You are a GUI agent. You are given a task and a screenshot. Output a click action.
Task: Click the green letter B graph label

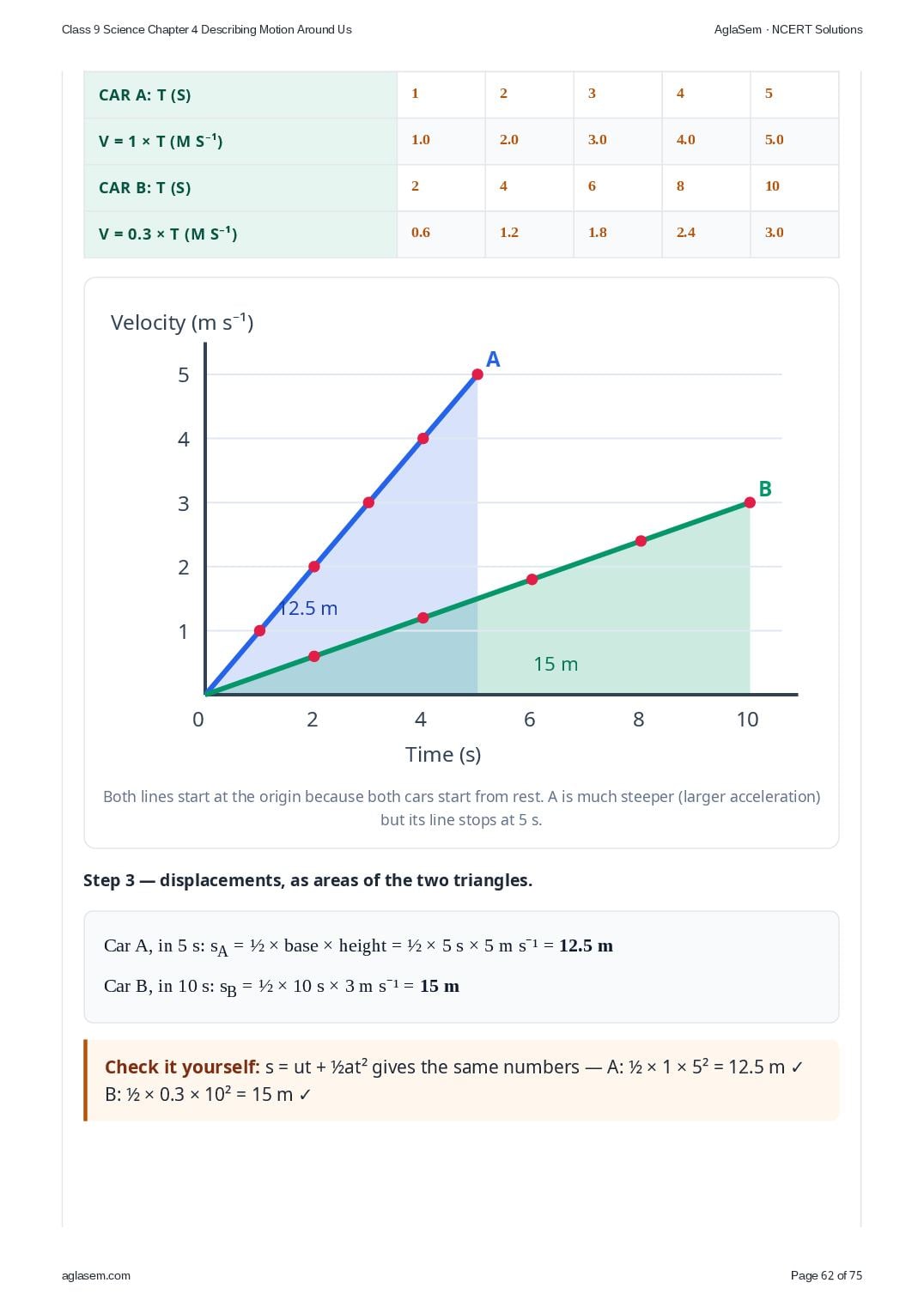pos(765,489)
